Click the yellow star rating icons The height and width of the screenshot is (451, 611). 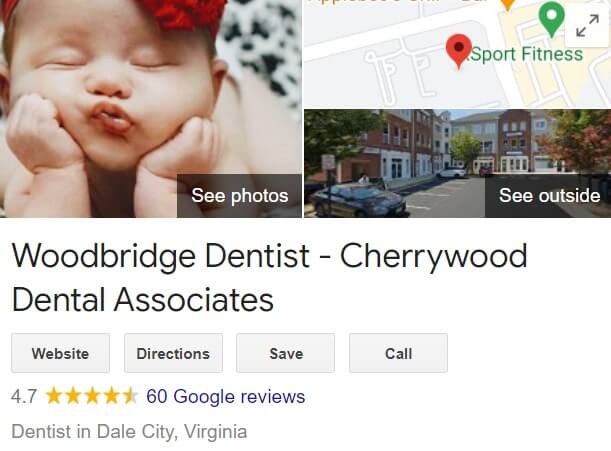[x=92, y=396]
